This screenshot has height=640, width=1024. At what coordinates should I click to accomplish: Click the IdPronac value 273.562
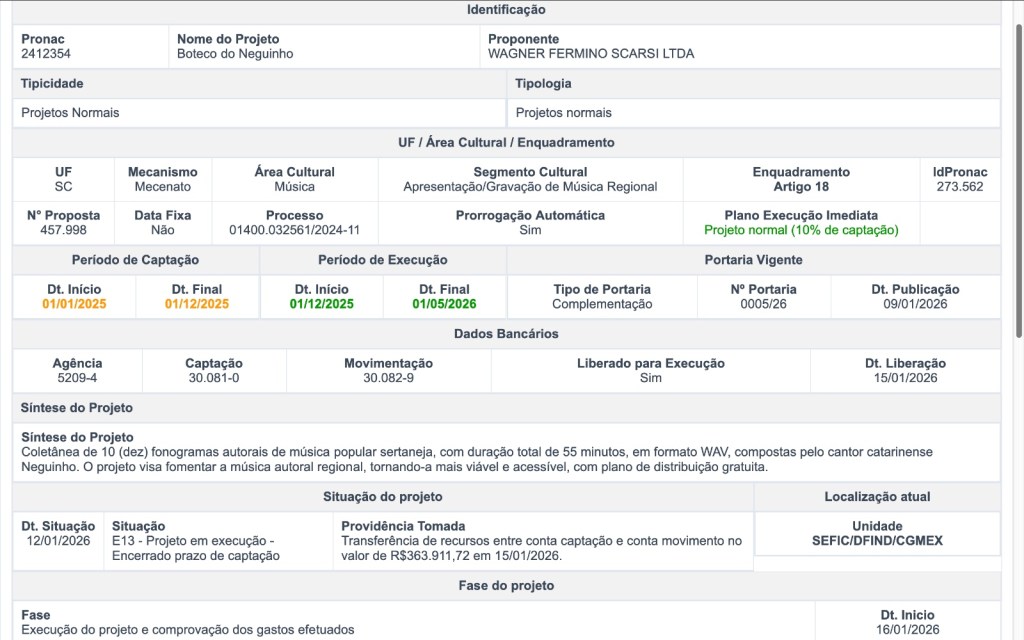(959, 187)
